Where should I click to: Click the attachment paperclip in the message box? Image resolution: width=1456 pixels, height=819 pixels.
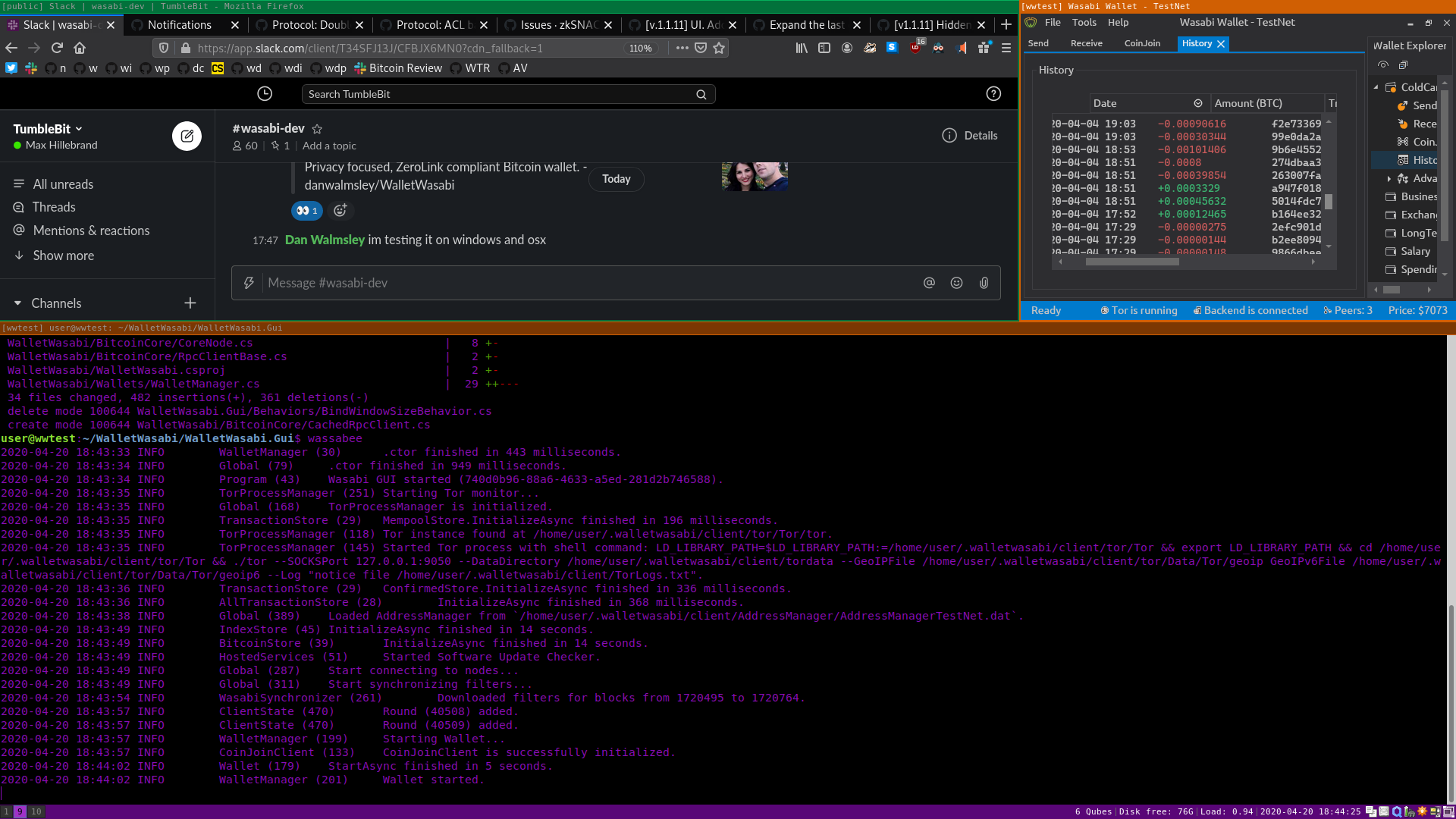(984, 282)
